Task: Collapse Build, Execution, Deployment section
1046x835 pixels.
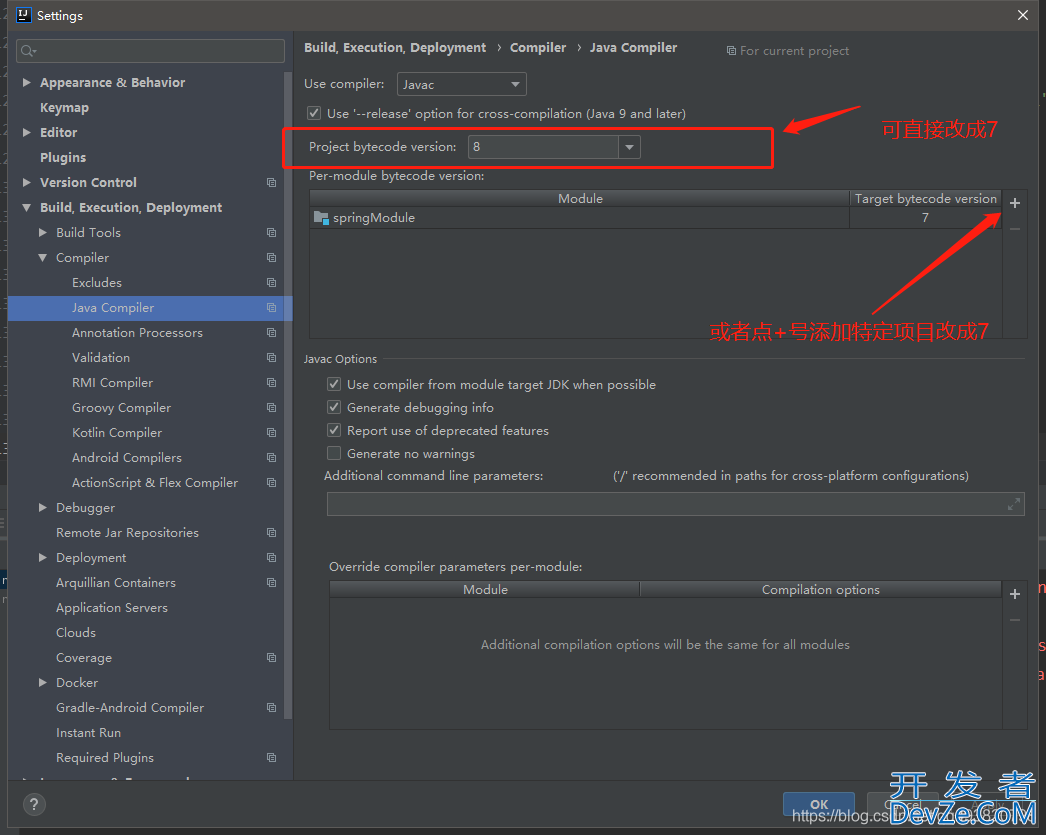Action: tap(27, 207)
